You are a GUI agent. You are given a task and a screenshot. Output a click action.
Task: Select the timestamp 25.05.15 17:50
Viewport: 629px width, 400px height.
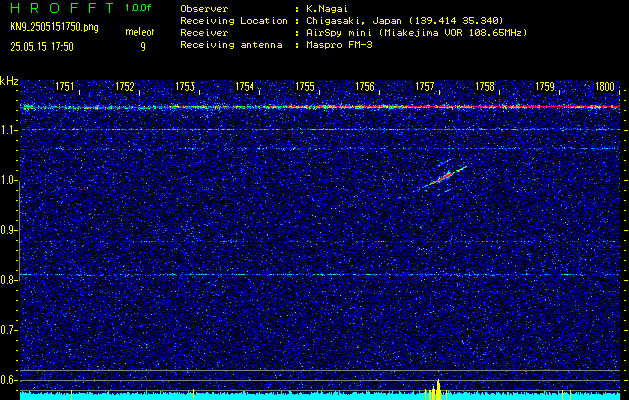pos(42,47)
